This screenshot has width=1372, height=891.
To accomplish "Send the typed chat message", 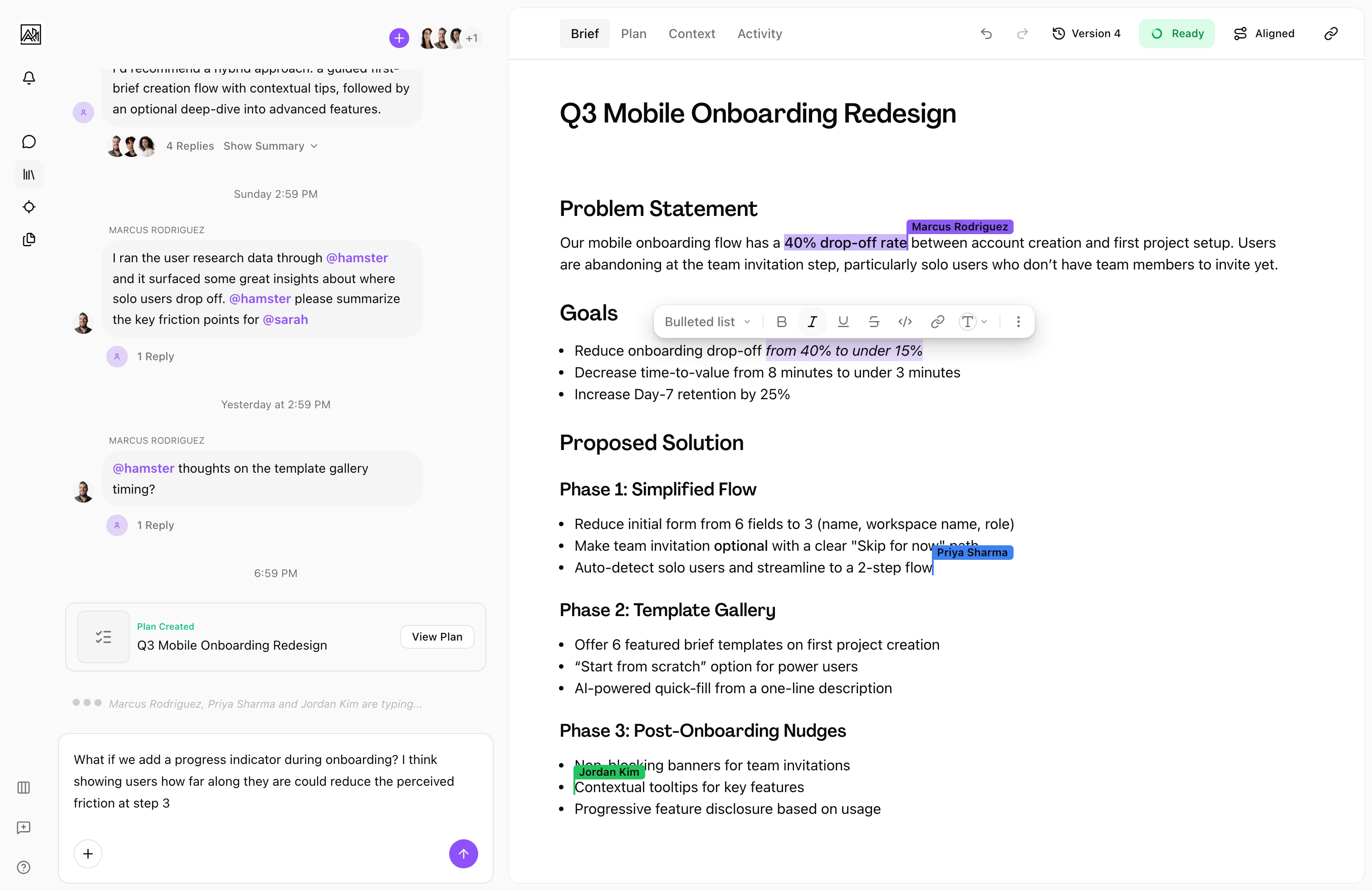I will [464, 853].
